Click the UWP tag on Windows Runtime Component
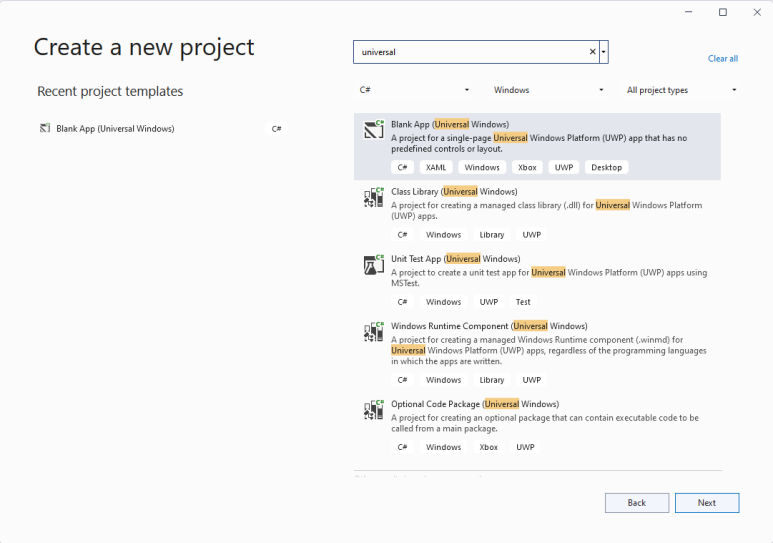 point(531,380)
